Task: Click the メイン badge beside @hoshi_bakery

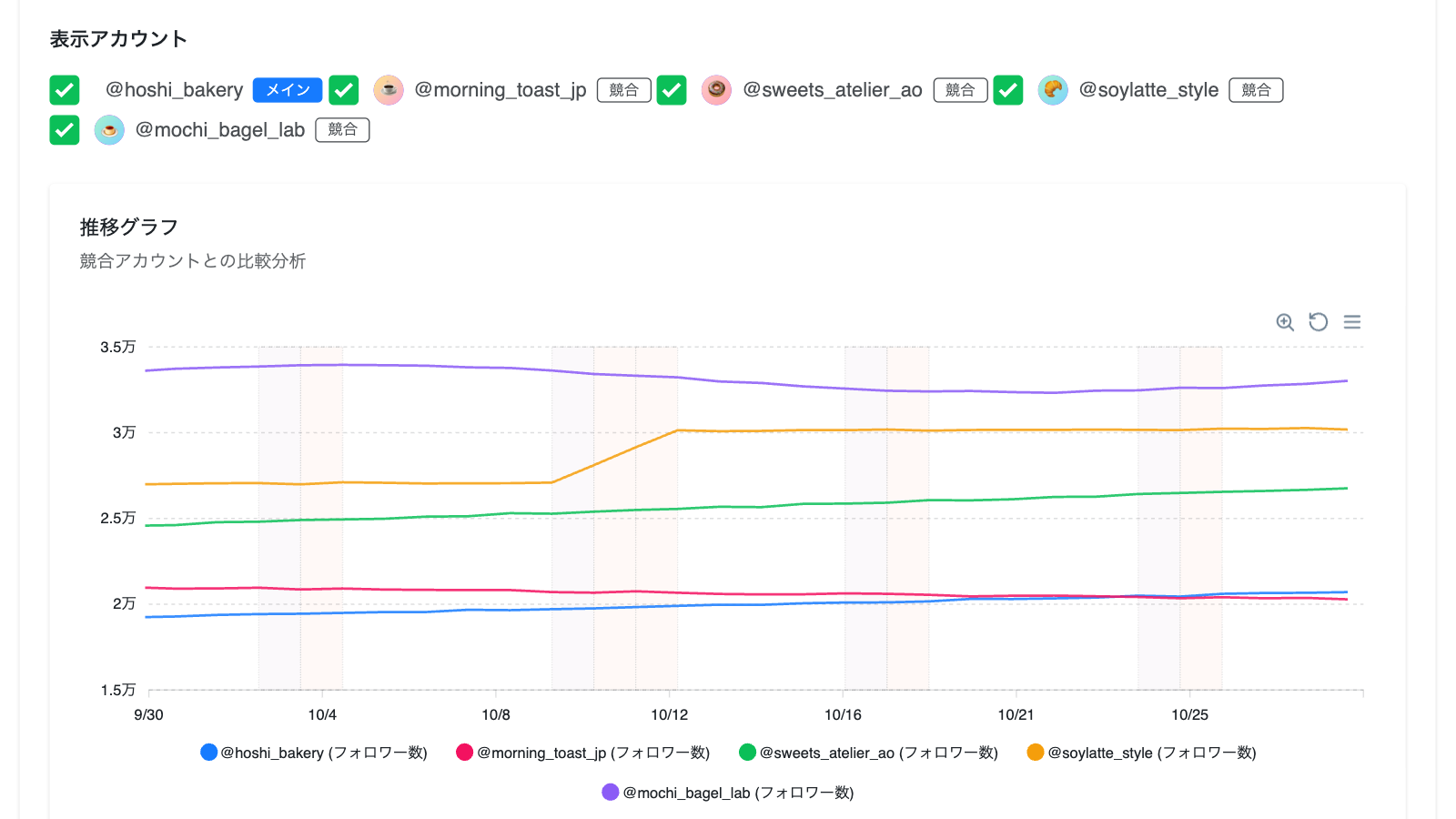Action: point(288,90)
